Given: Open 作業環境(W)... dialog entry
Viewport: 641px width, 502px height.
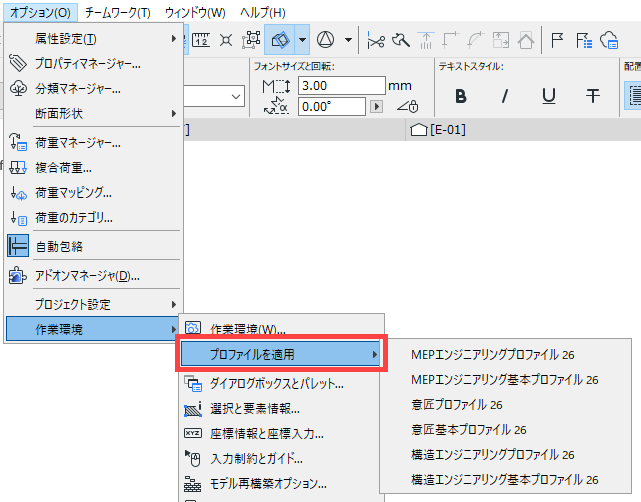Looking at the screenshot, I should (281, 328).
